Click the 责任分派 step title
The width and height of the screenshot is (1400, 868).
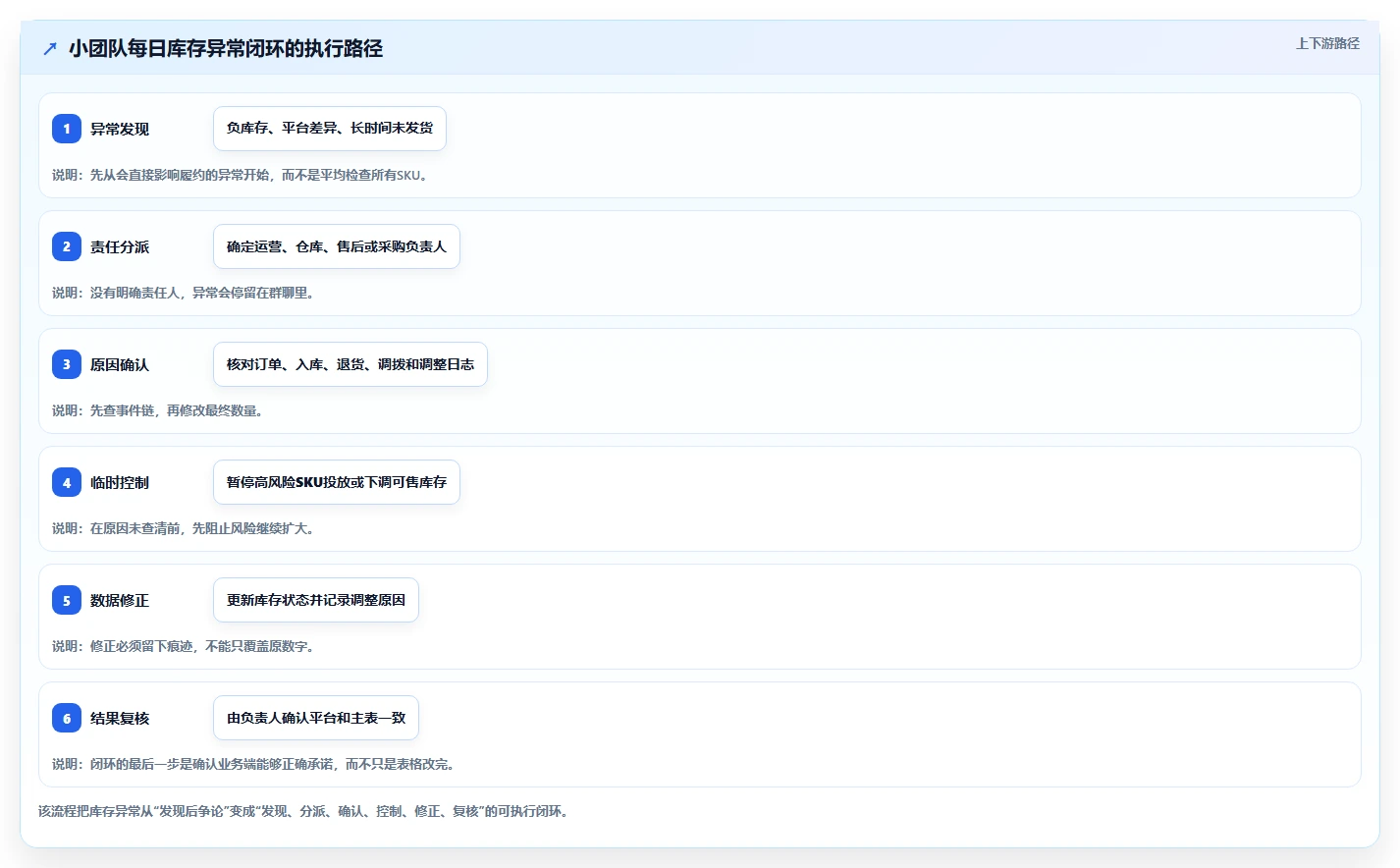coord(120,246)
